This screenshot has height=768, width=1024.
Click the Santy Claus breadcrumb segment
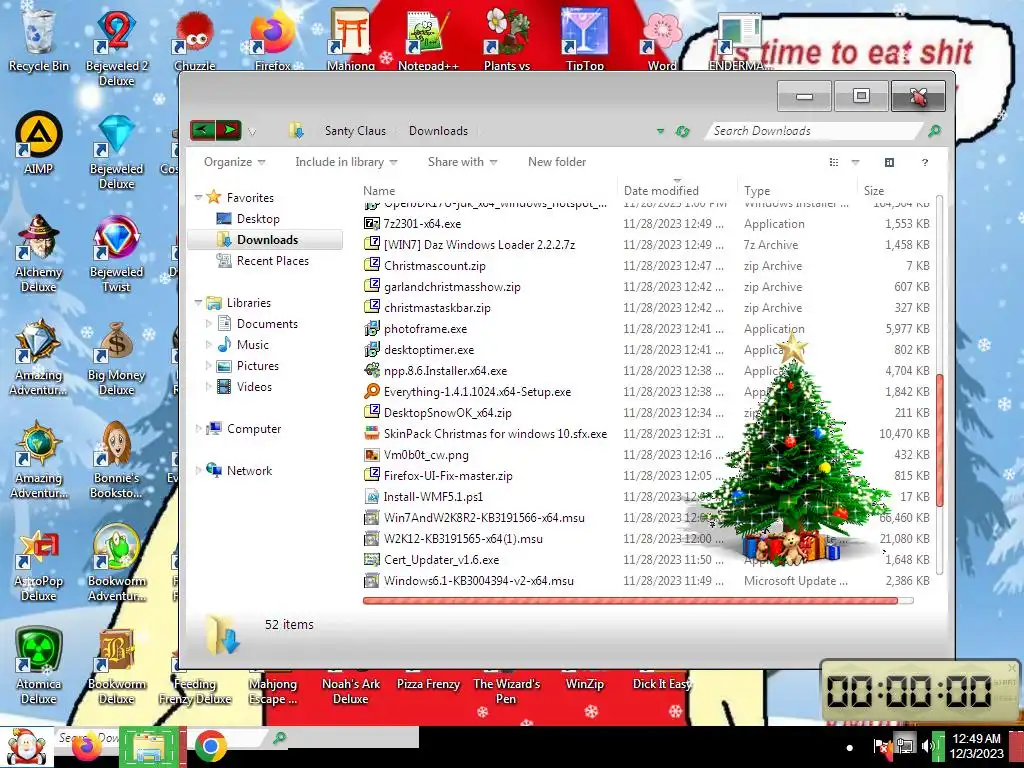pyautogui.click(x=355, y=131)
